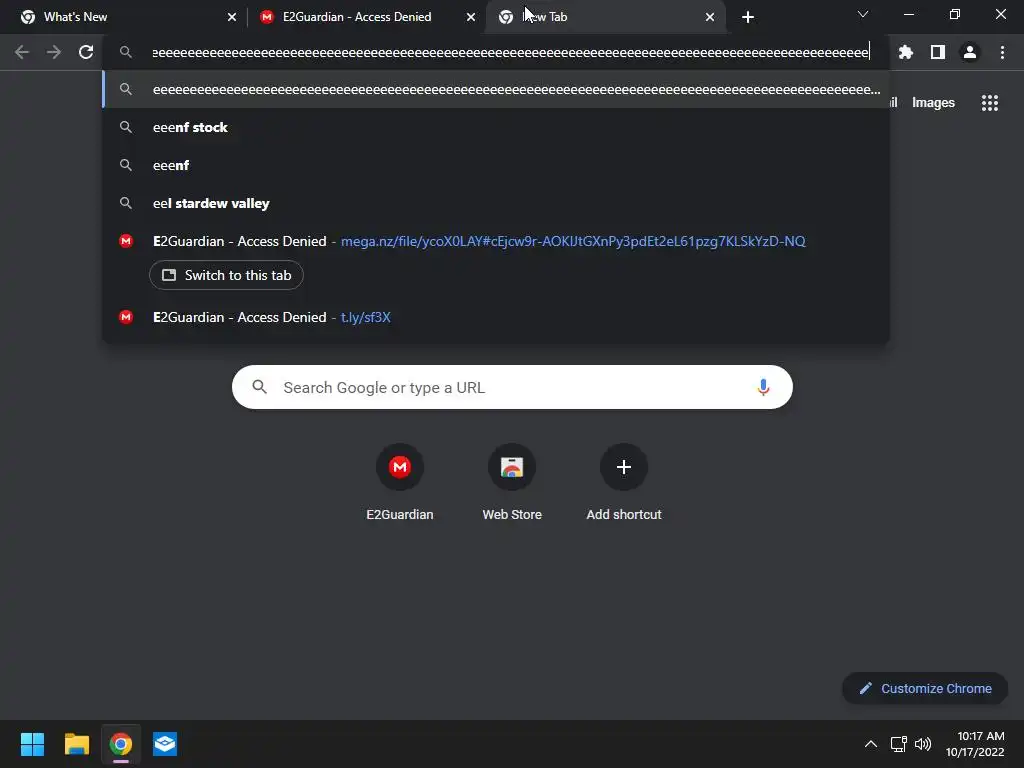
Task: Toggle the side panel icon
Action: (938, 52)
